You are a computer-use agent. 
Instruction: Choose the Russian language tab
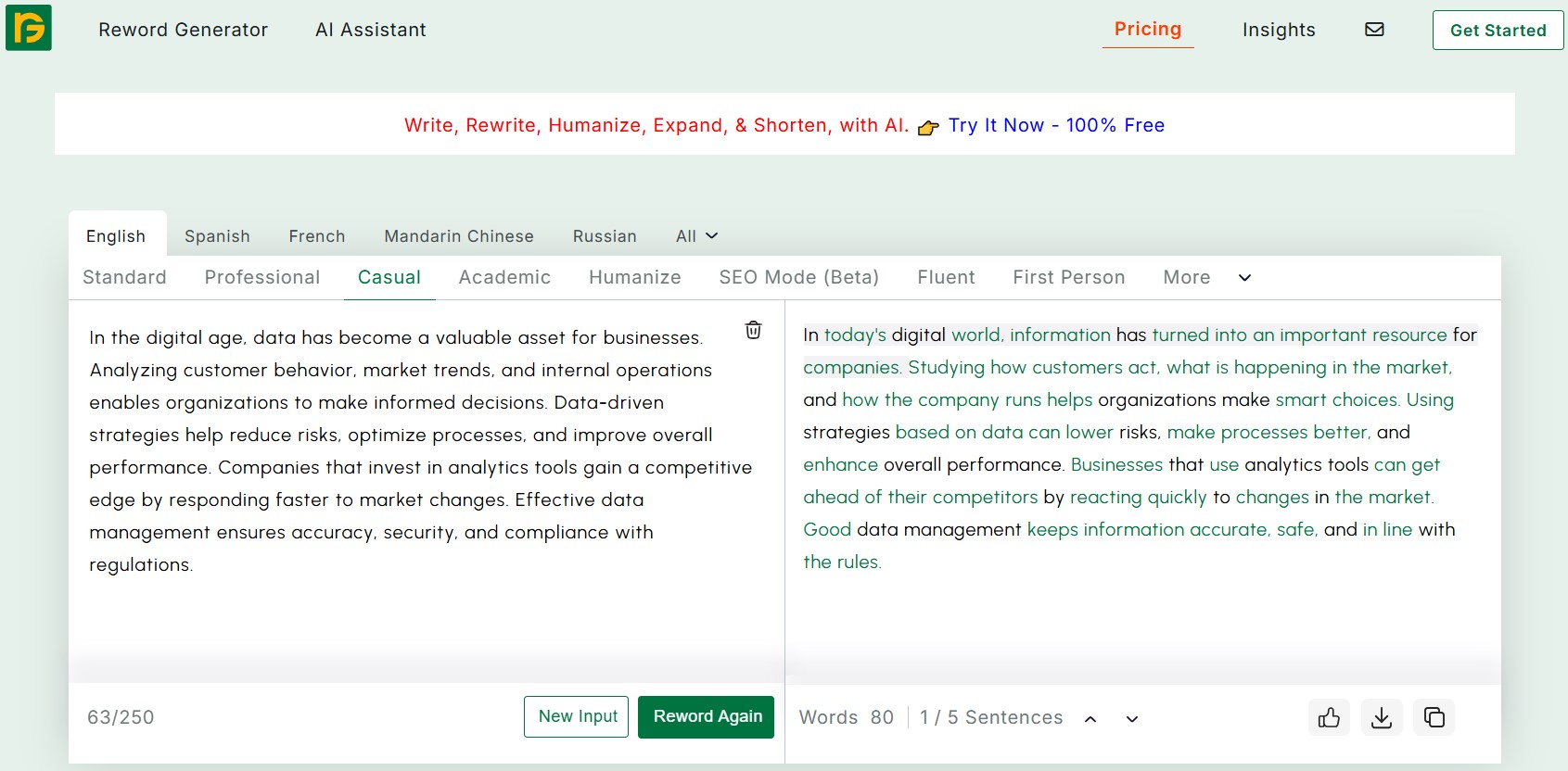point(605,236)
